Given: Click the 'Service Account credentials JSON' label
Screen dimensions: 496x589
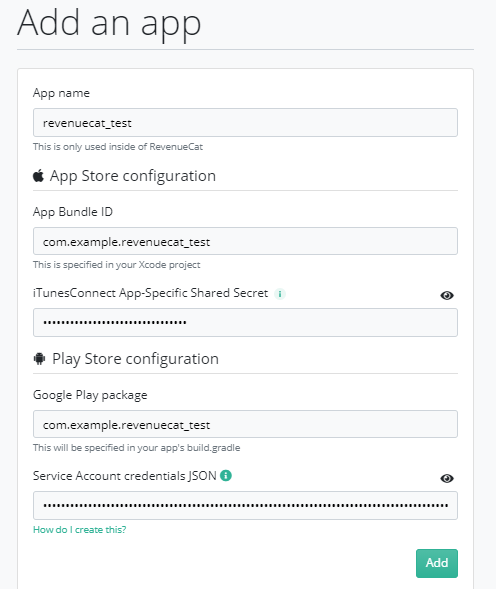Looking at the screenshot, I should [x=125, y=476].
